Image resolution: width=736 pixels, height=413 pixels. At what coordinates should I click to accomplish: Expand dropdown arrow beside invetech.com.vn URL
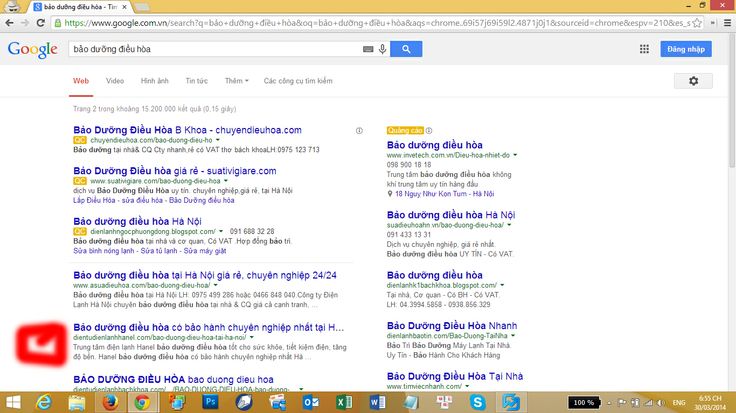click(515, 155)
